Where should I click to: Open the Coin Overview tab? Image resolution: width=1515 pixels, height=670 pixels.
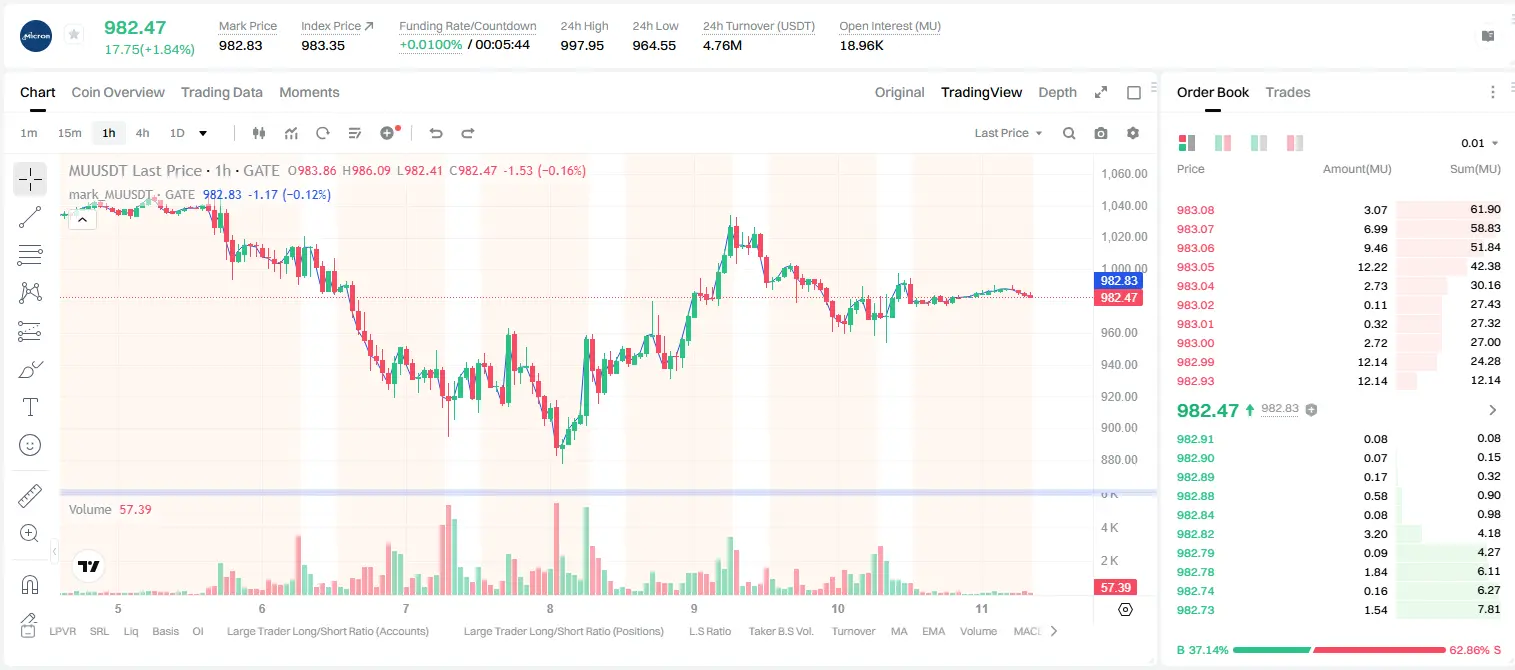tap(118, 92)
